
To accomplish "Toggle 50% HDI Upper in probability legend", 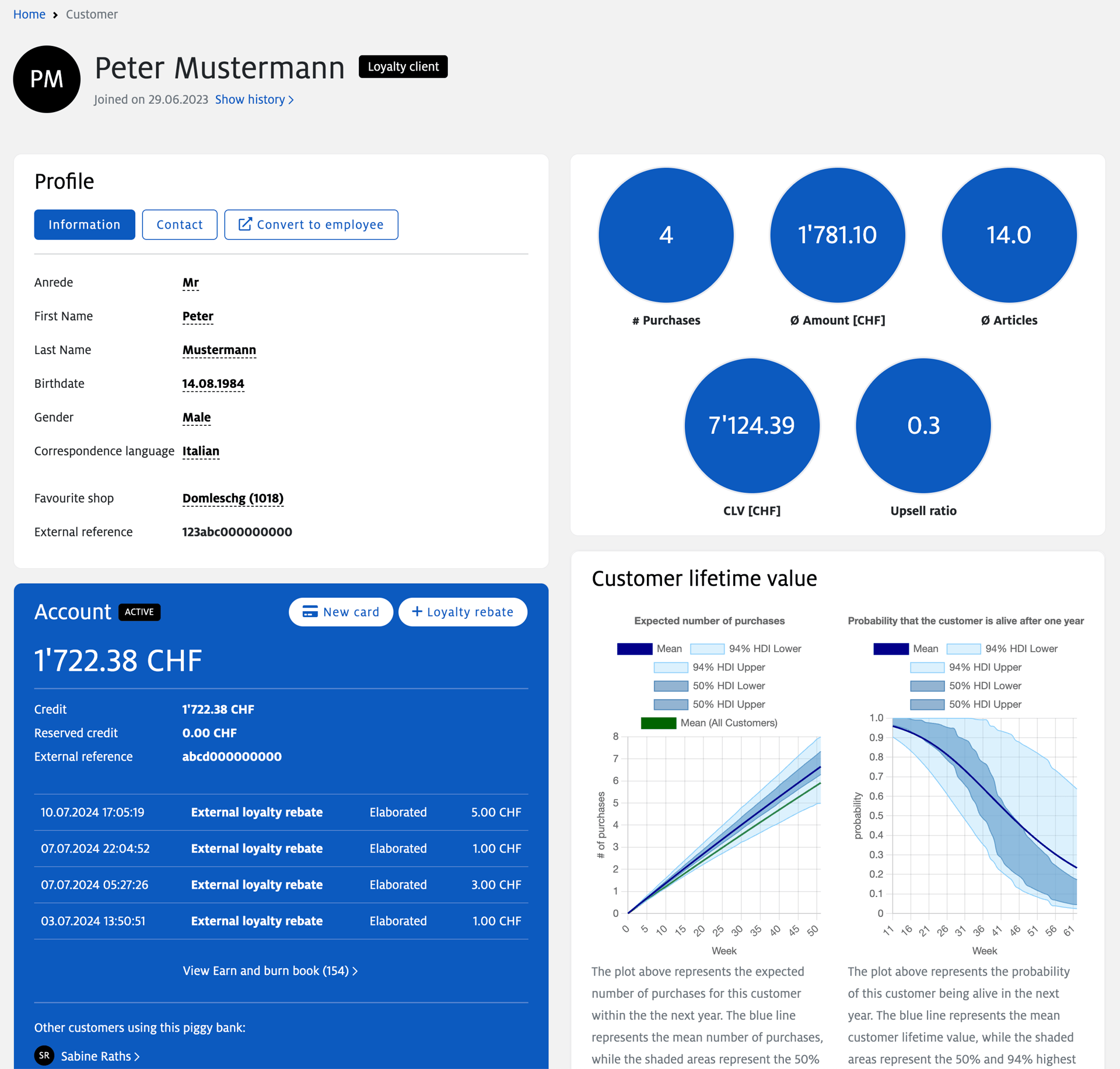I will click(985, 704).
